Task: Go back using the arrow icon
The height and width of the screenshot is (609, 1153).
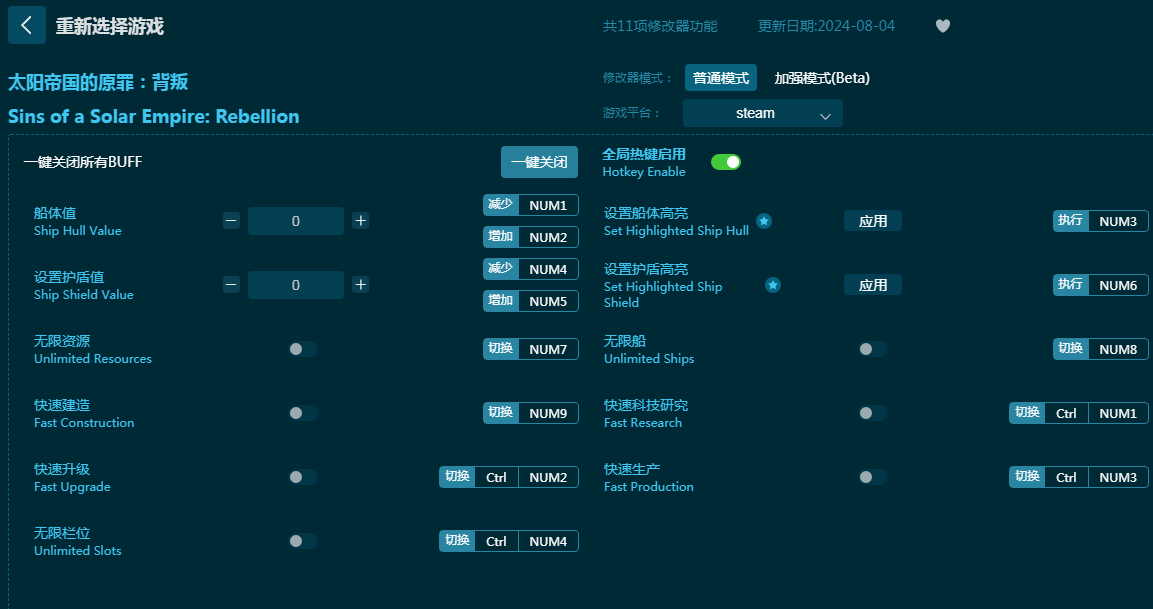Action: click(26, 25)
